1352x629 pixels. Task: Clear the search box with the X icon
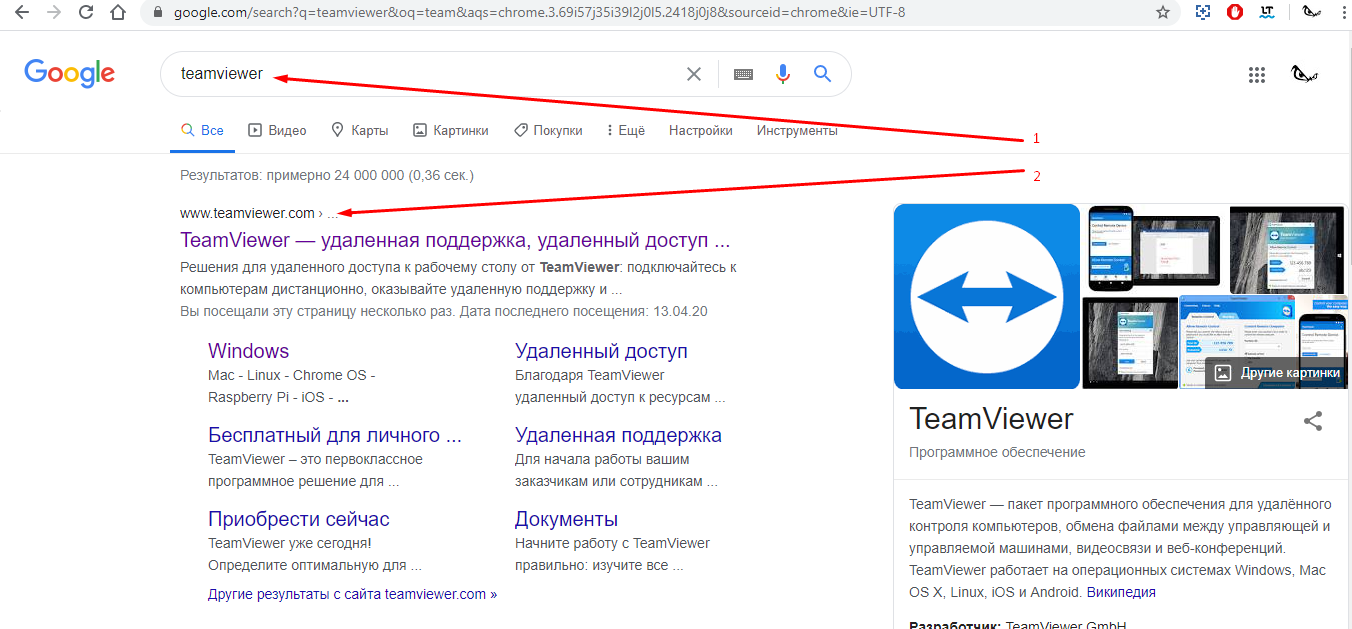(694, 74)
